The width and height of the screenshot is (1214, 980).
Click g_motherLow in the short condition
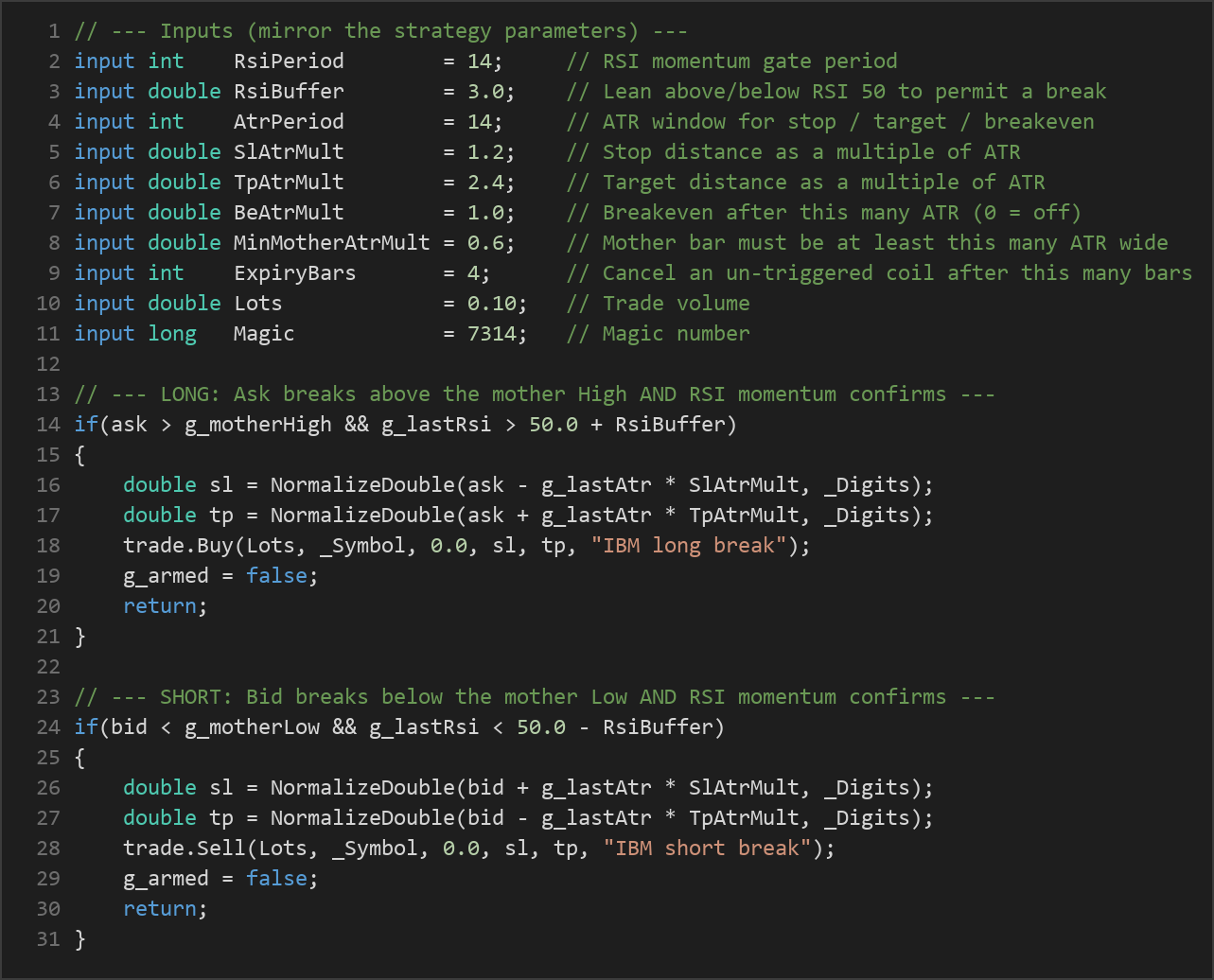[x=252, y=727]
